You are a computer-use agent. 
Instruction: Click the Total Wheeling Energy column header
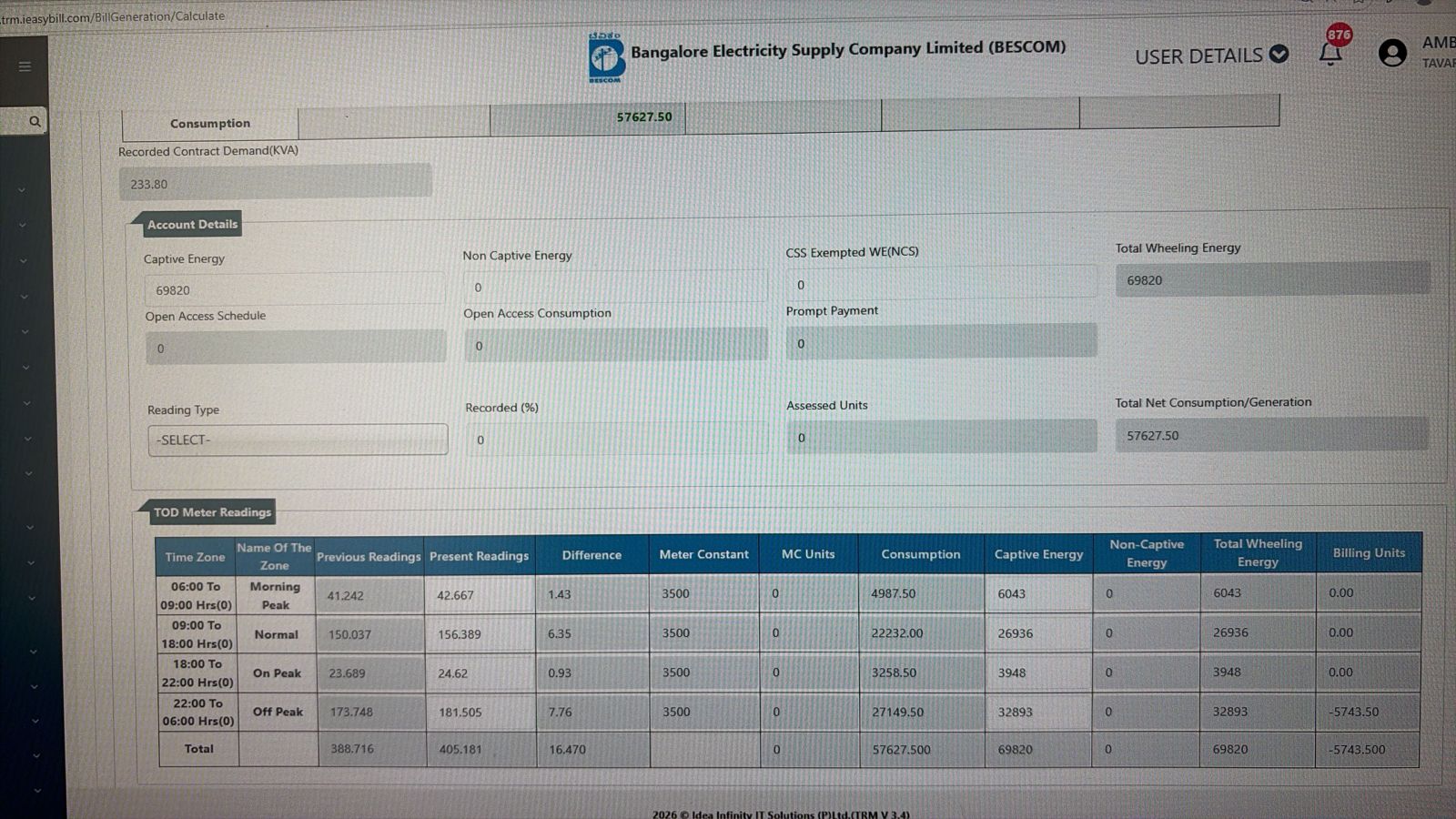point(1258,552)
